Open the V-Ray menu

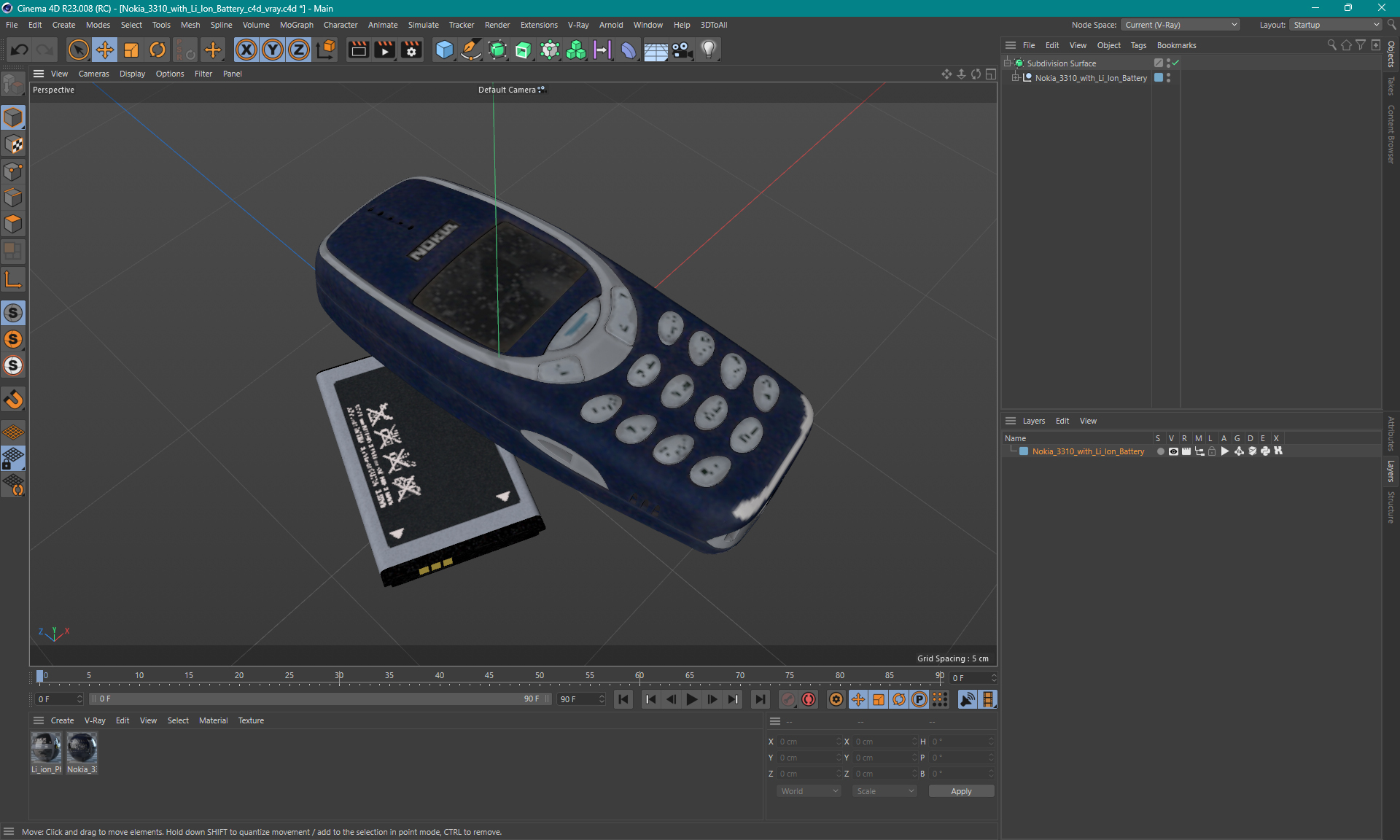pyautogui.click(x=578, y=25)
